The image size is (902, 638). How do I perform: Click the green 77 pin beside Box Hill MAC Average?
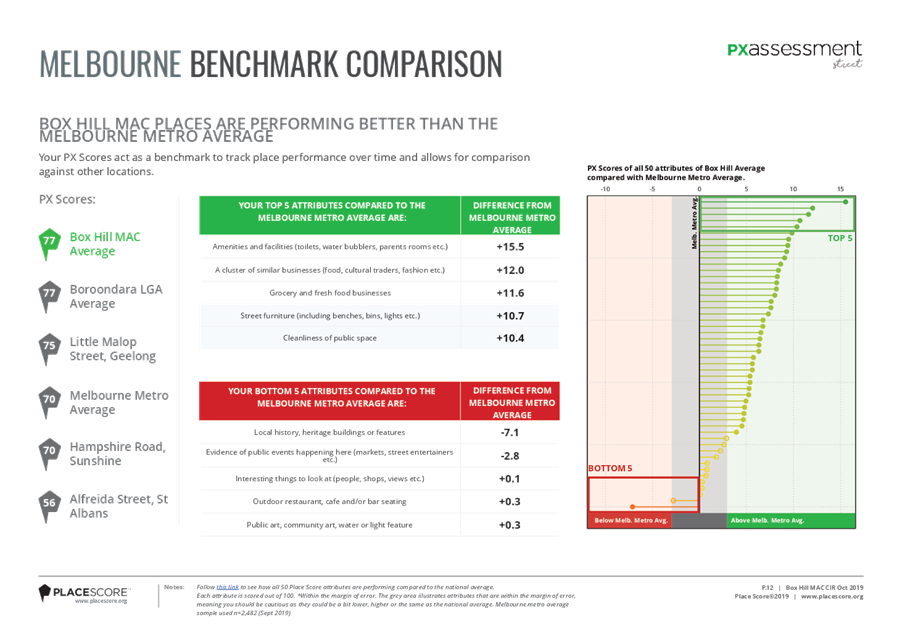[x=49, y=244]
